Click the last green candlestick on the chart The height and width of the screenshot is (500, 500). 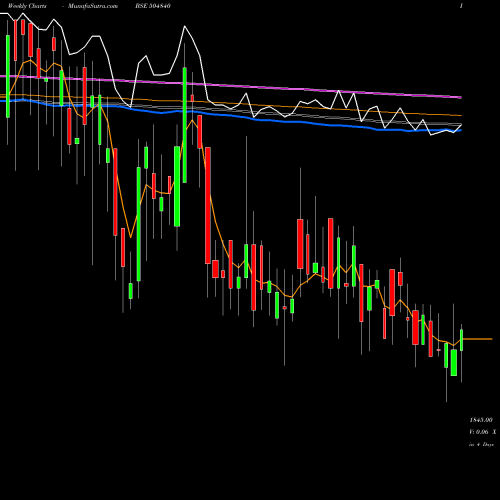pos(462,340)
